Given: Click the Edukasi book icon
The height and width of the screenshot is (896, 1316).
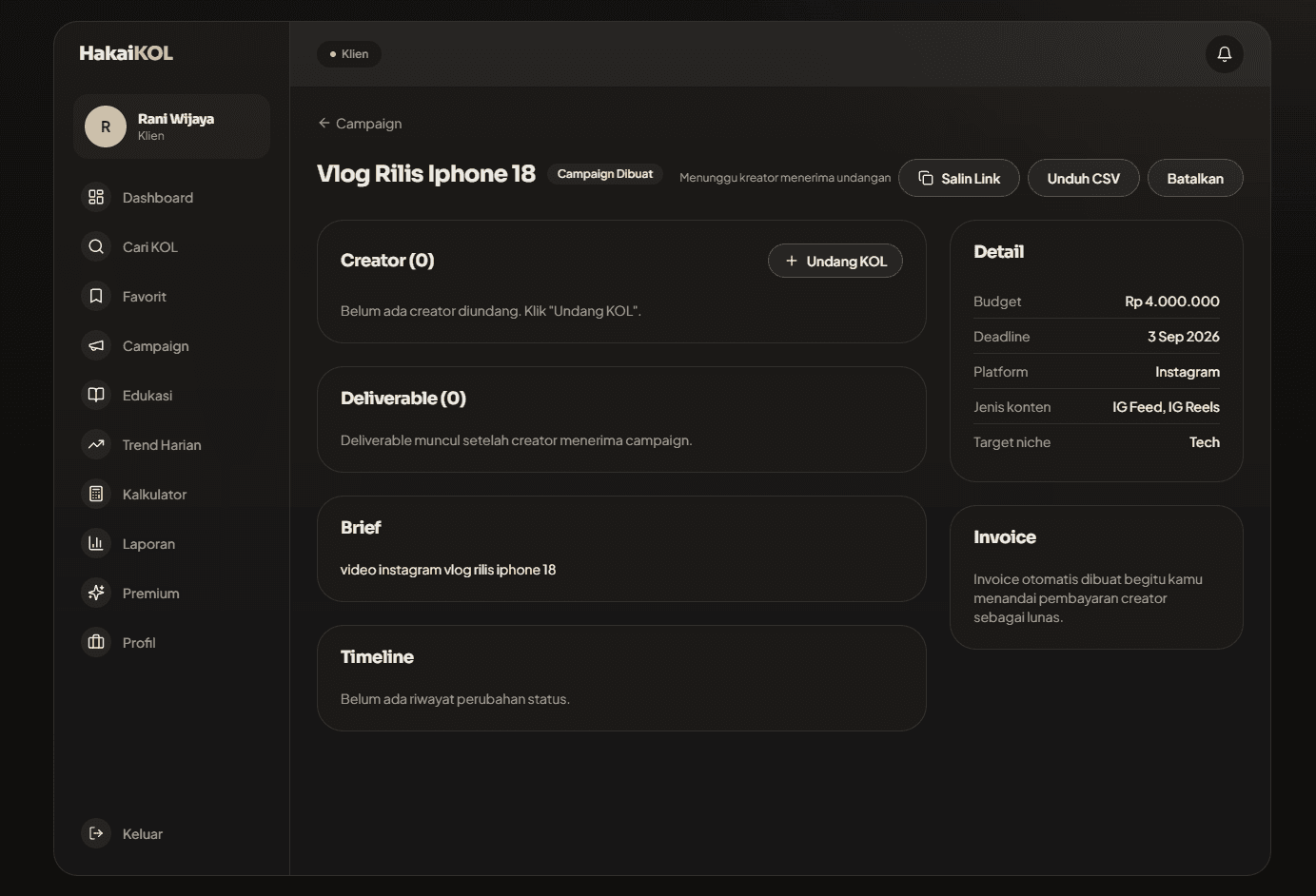Looking at the screenshot, I should click(x=96, y=395).
